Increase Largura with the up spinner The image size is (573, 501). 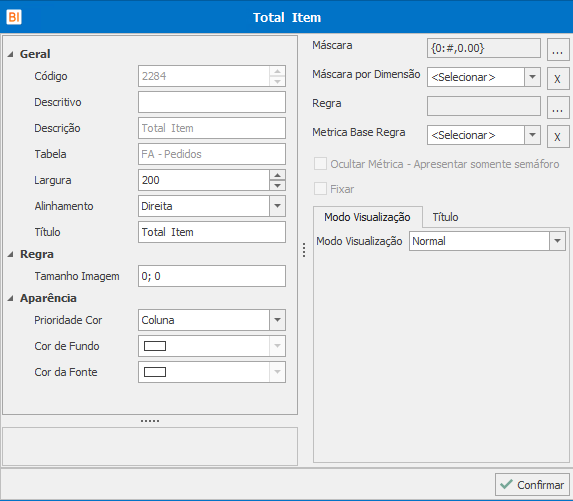[277, 175]
